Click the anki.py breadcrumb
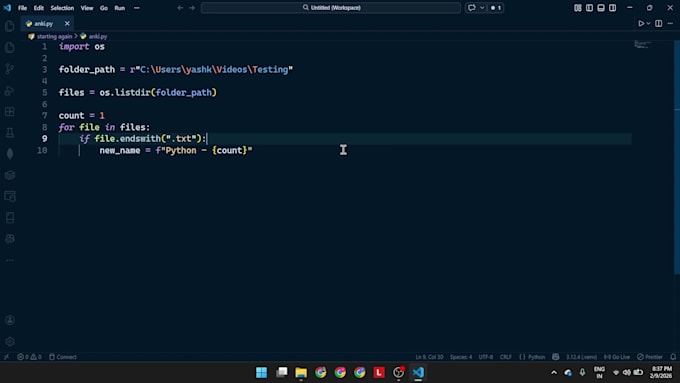Image resolution: width=680 pixels, height=383 pixels. pos(98,36)
